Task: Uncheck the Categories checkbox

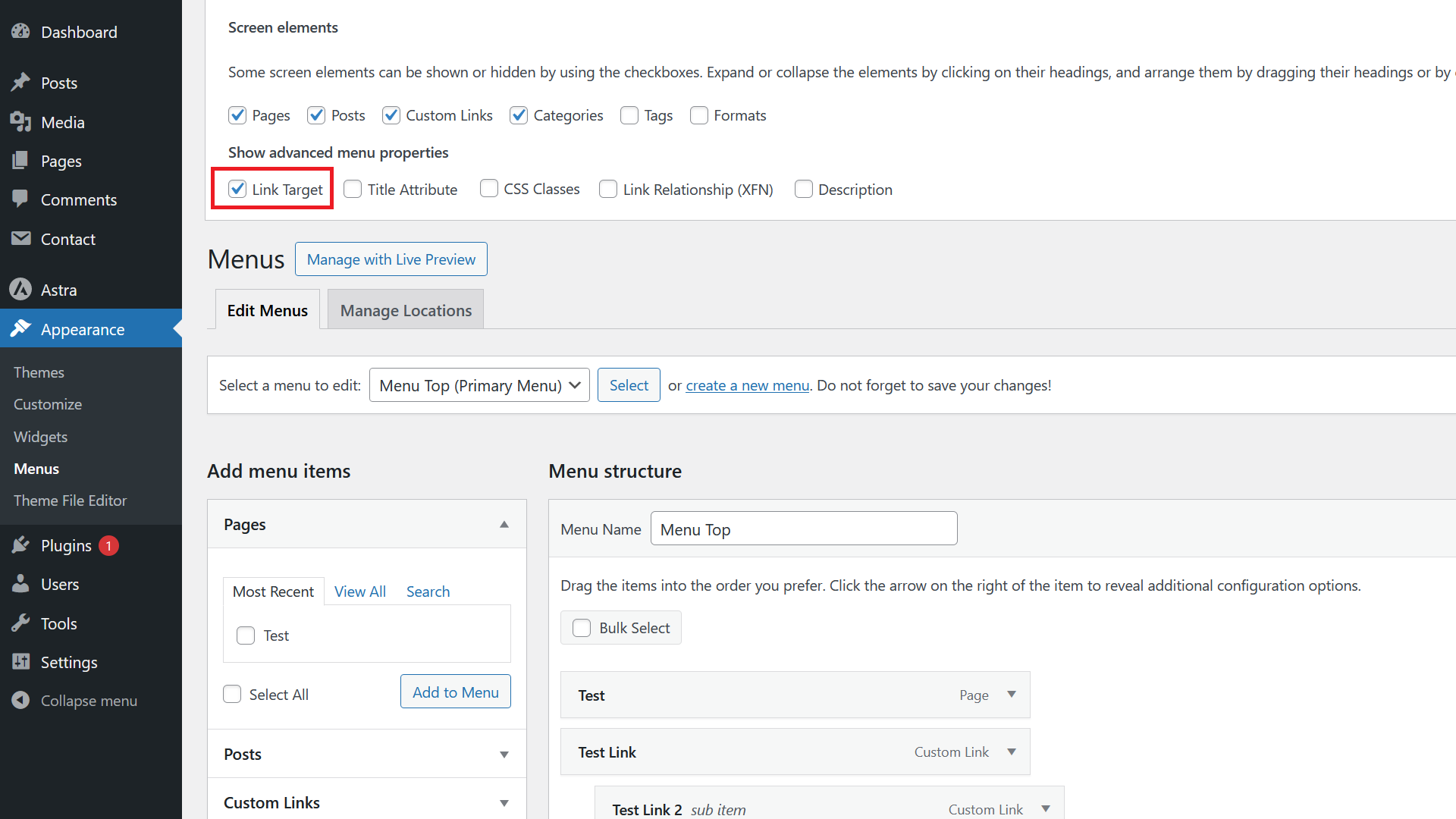Action: [x=519, y=115]
